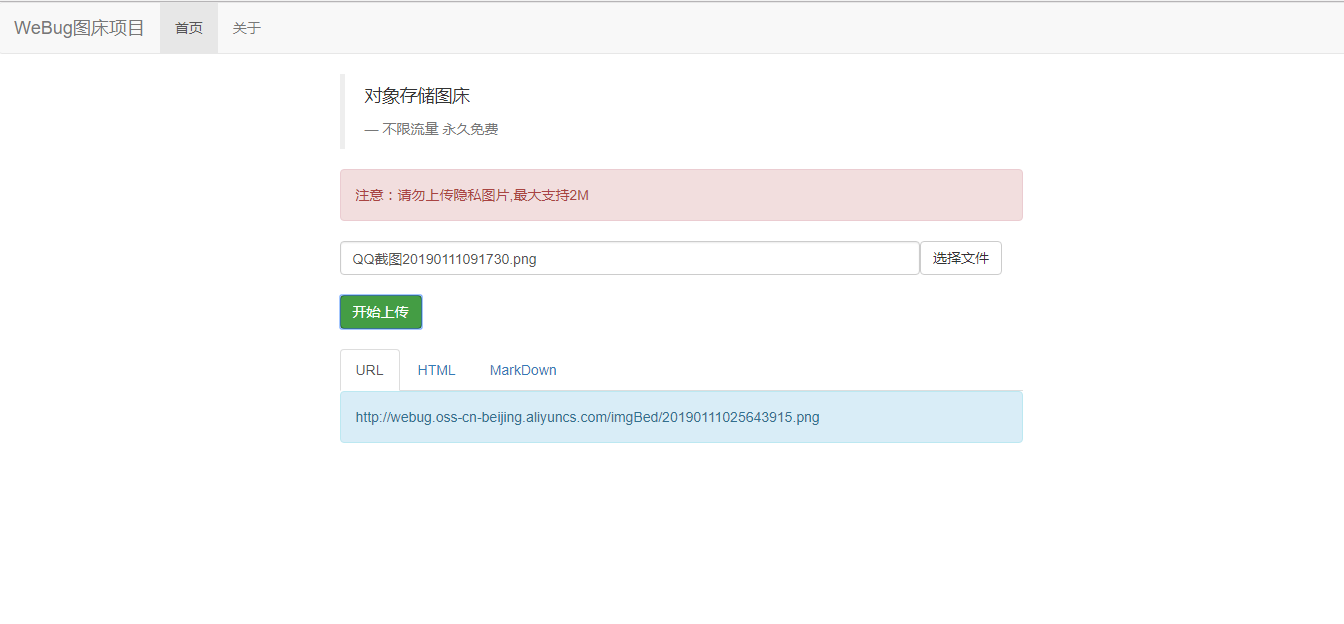Viewport: 1344px width, 624px height.
Task: Click blank page area below the URL box
Action: [x=680, y=530]
